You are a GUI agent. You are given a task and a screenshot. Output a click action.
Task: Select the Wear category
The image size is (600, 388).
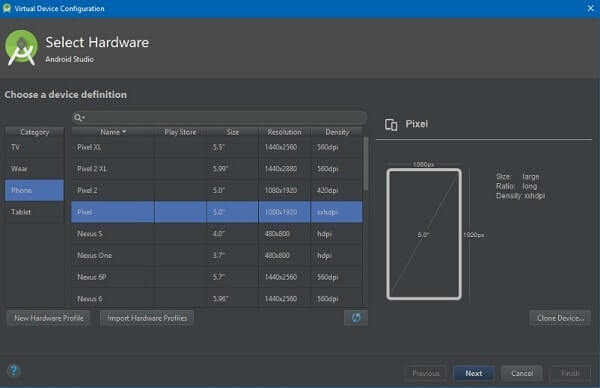pyautogui.click(x=34, y=169)
